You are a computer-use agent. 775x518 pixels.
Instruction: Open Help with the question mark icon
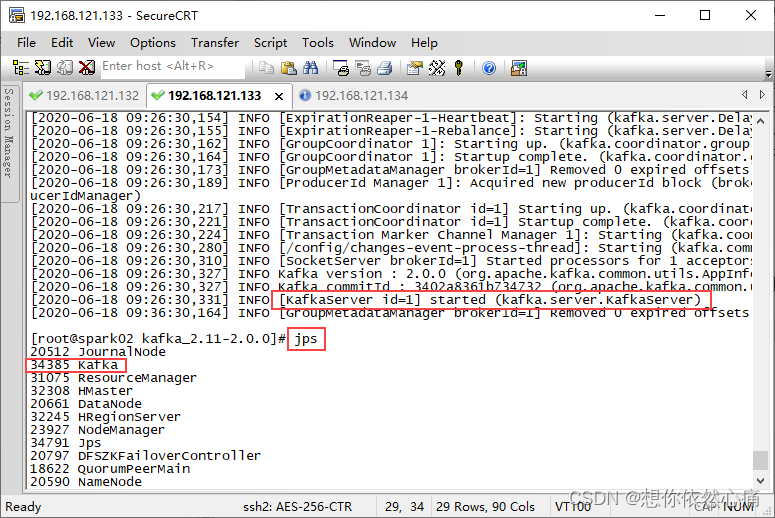[489, 68]
